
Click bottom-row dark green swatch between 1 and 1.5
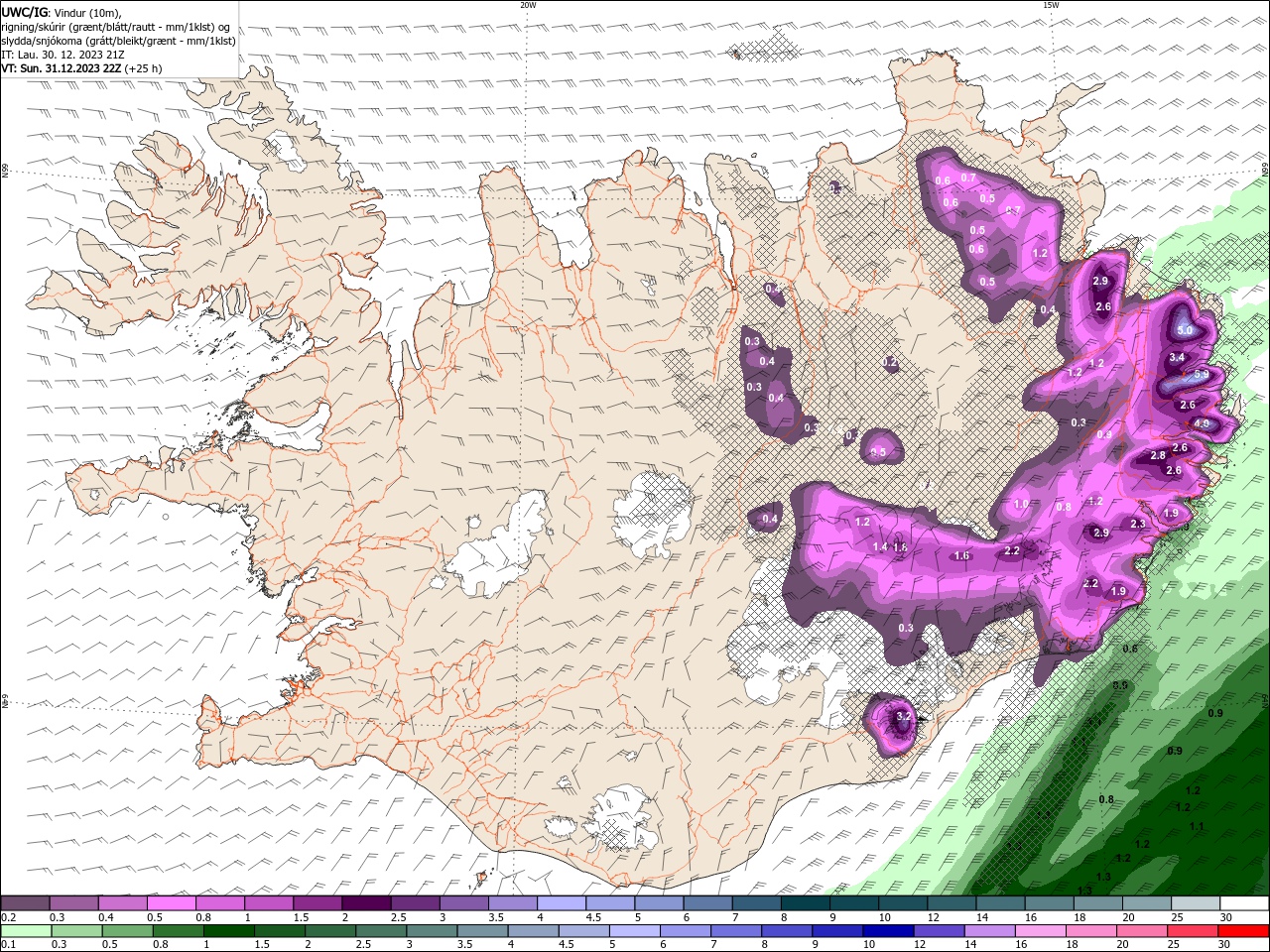click(x=228, y=931)
